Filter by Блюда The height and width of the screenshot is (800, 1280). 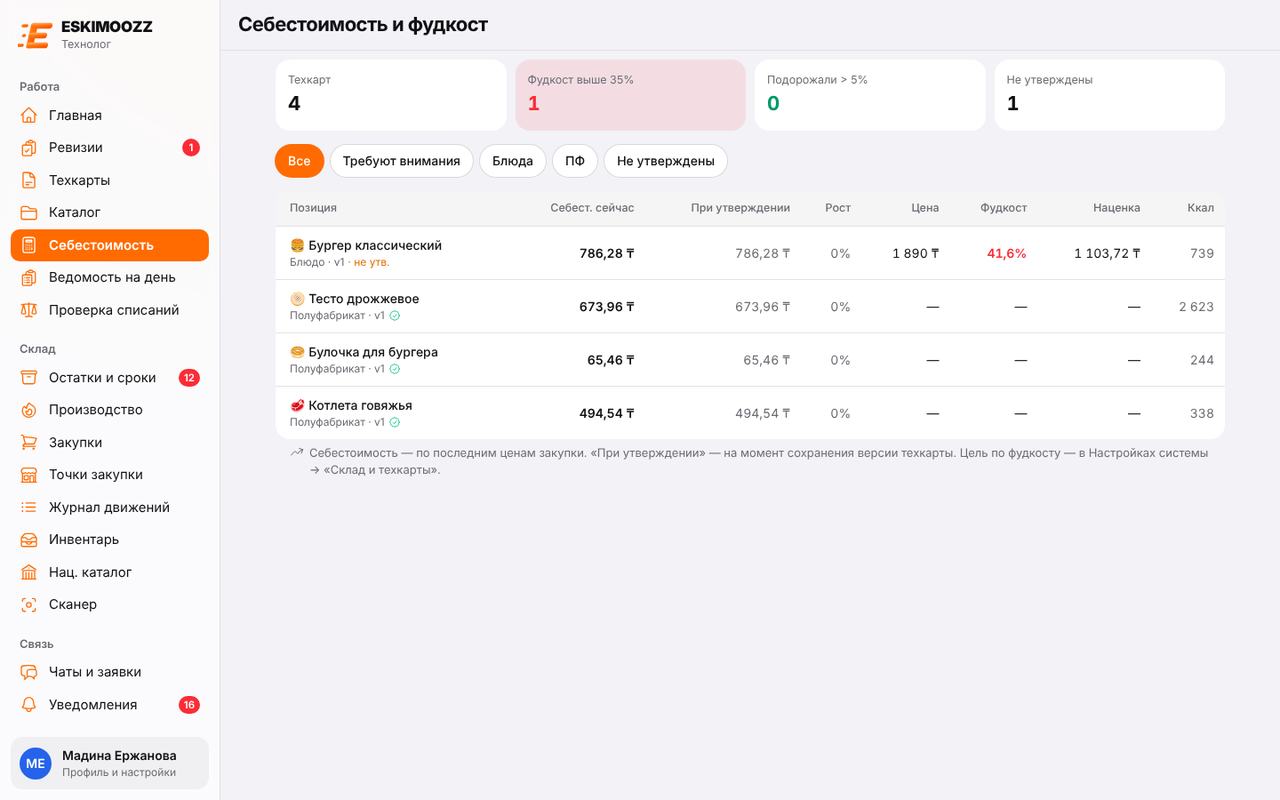tap(512, 161)
